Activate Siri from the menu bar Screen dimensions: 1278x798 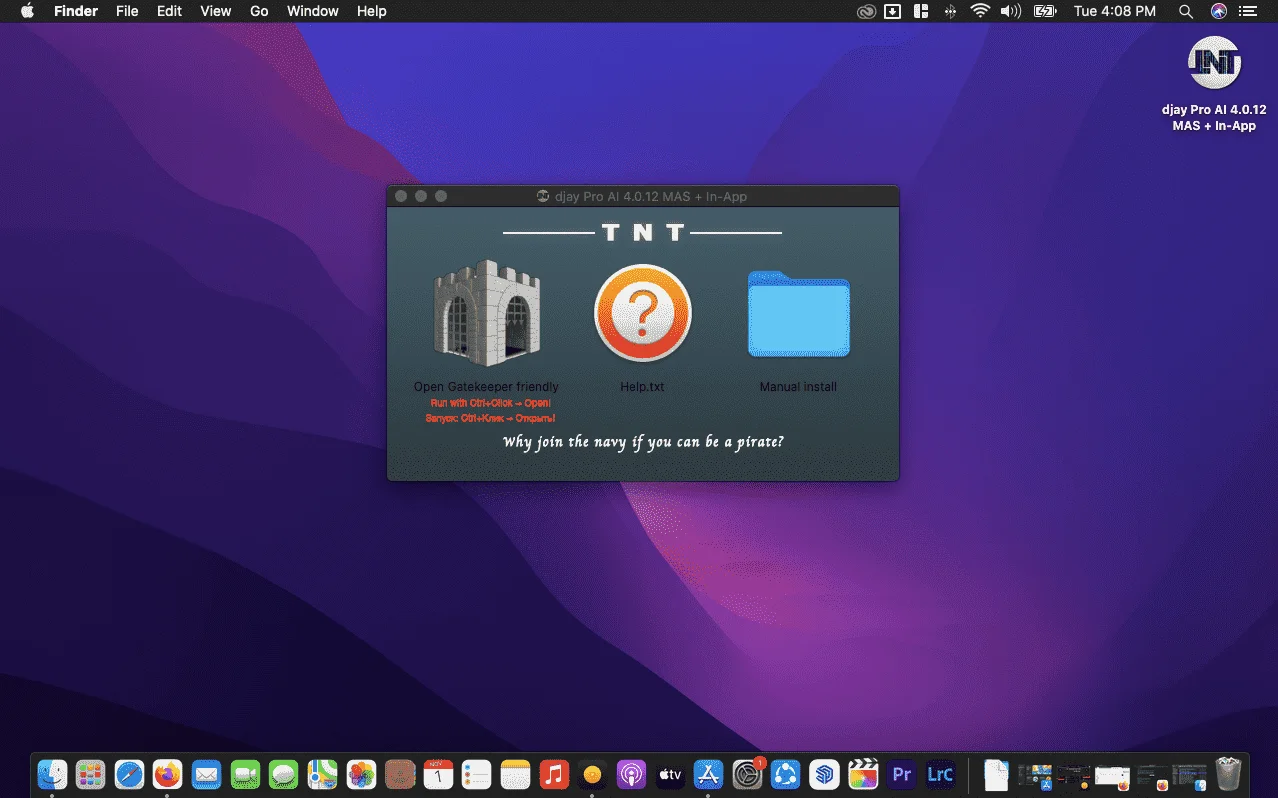tap(1218, 11)
